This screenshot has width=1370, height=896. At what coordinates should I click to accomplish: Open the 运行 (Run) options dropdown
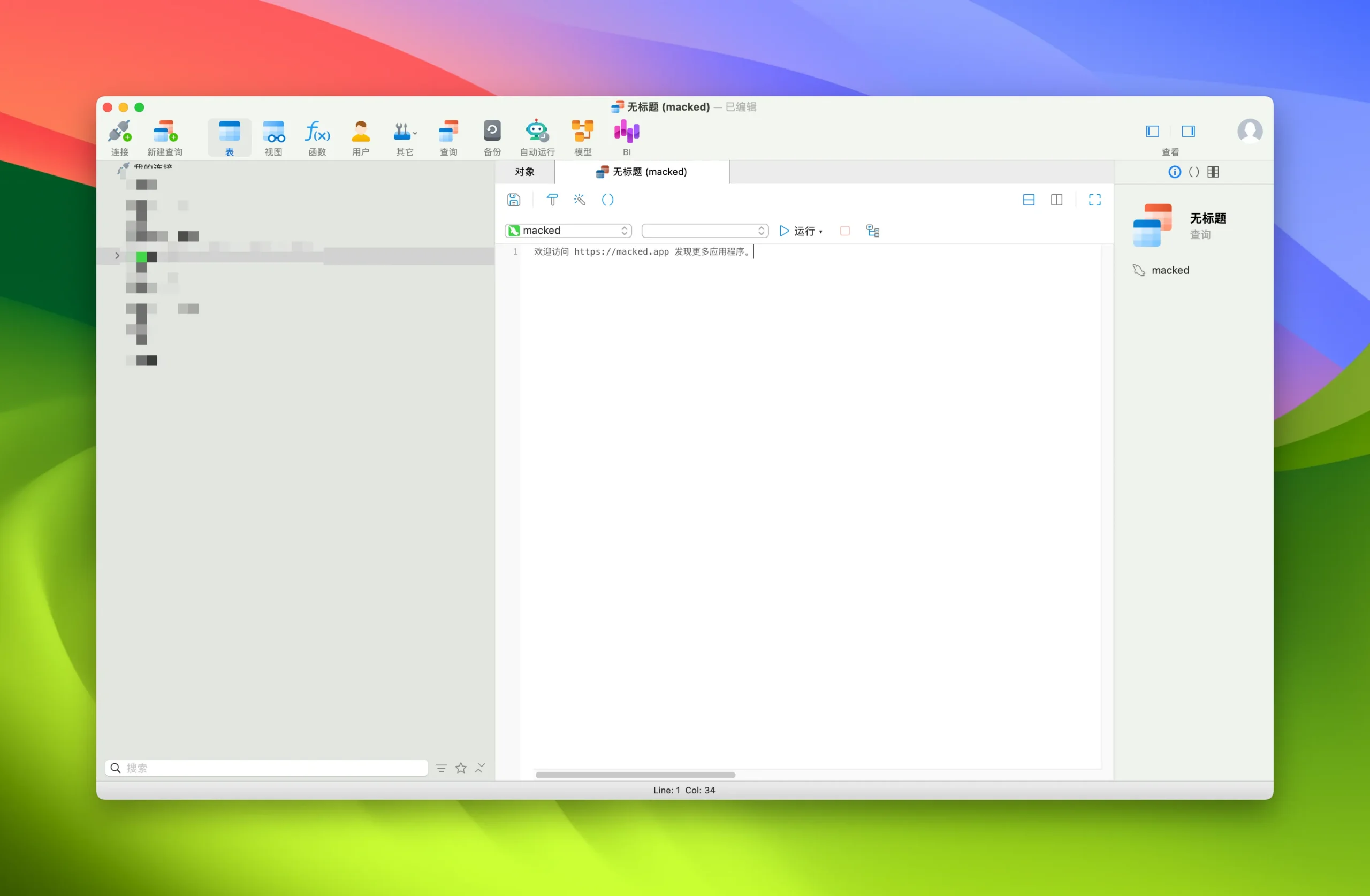821,231
